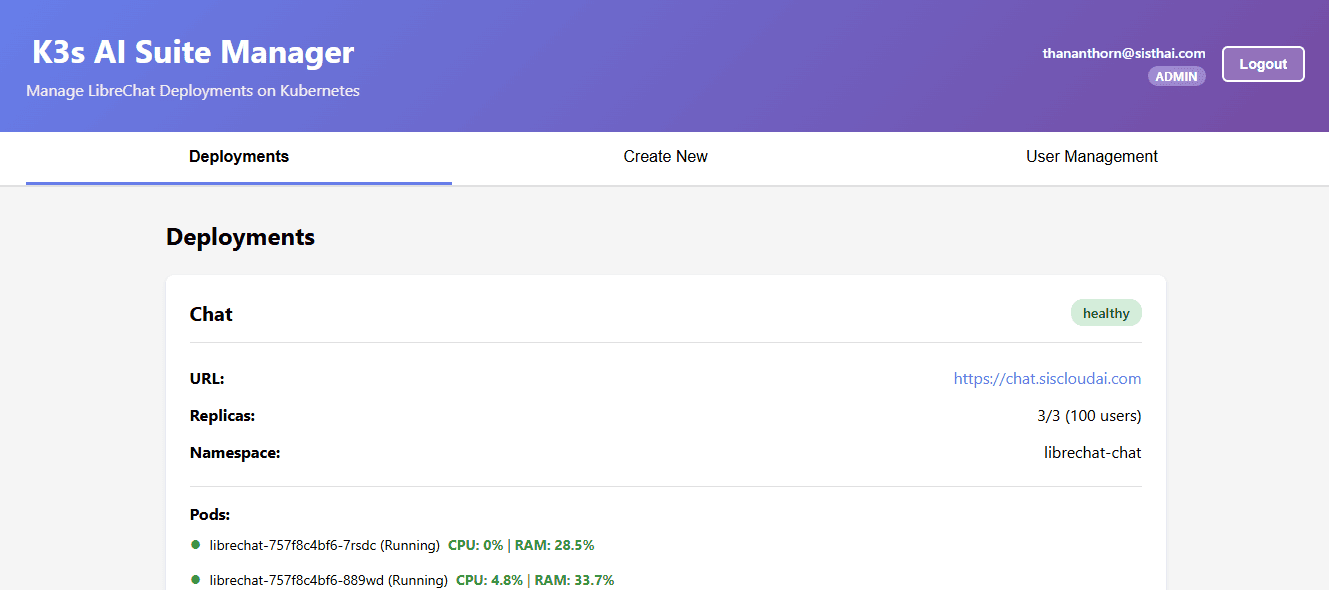This screenshot has height=590, width=1329.
Task: Click the thananthorn@sisthai.com user email
Action: point(1123,53)
